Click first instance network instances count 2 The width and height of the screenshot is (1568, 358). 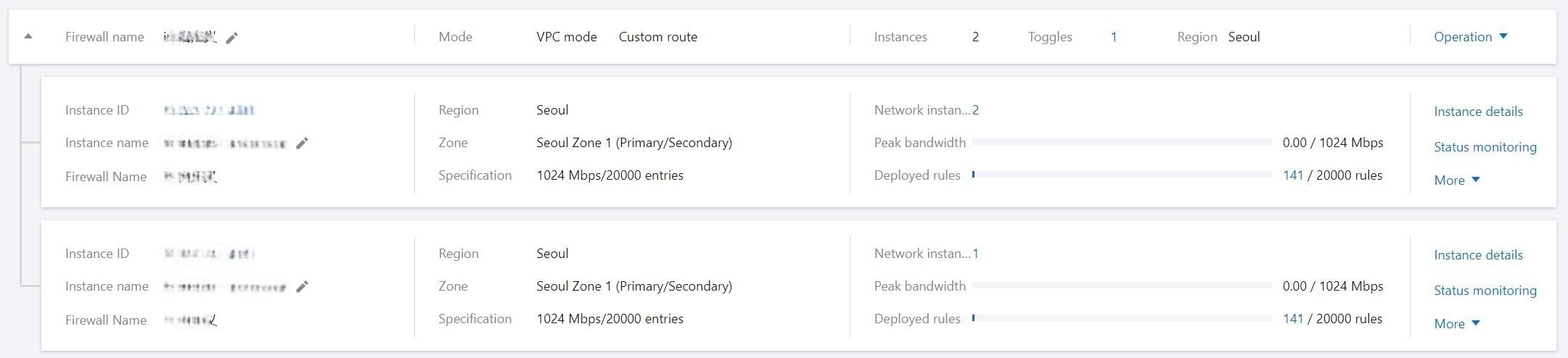tap(975, 110)
